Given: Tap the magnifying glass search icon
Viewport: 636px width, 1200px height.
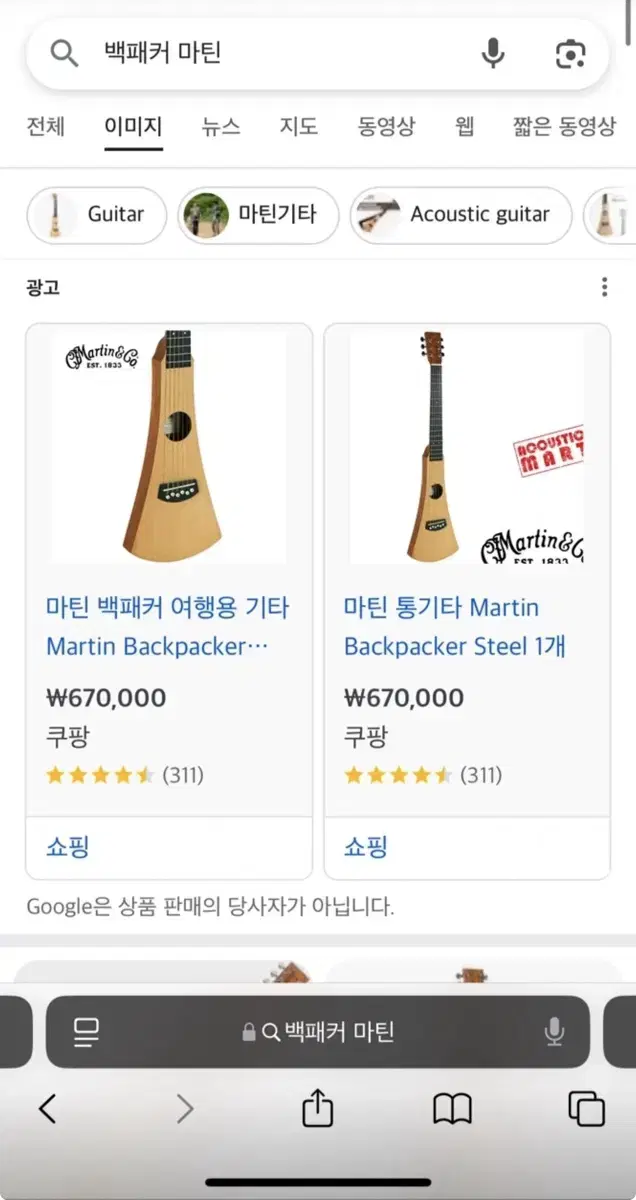Looking at the screenshot, I should coord(63,55).
